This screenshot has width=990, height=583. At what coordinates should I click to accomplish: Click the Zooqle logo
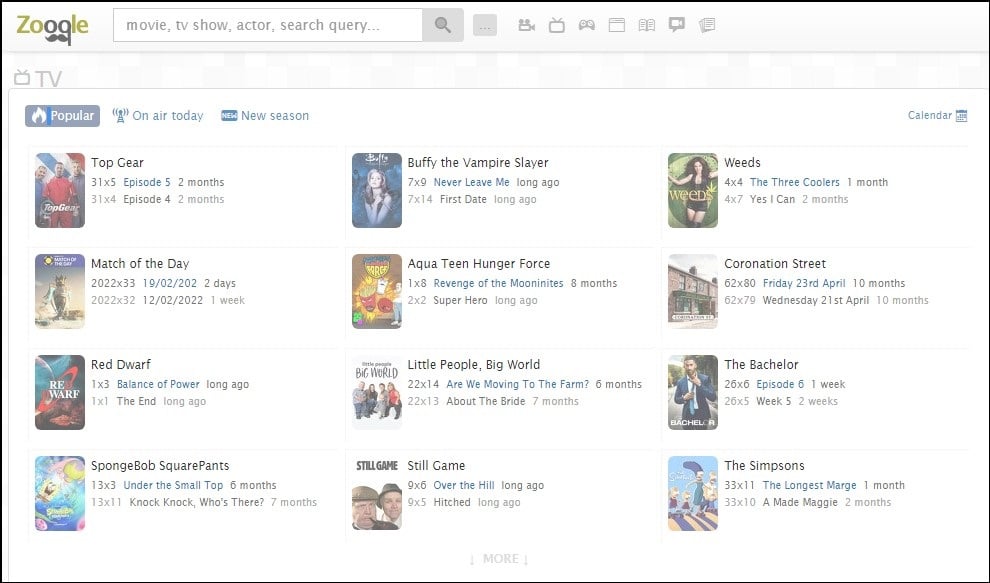tap(52, 28)
